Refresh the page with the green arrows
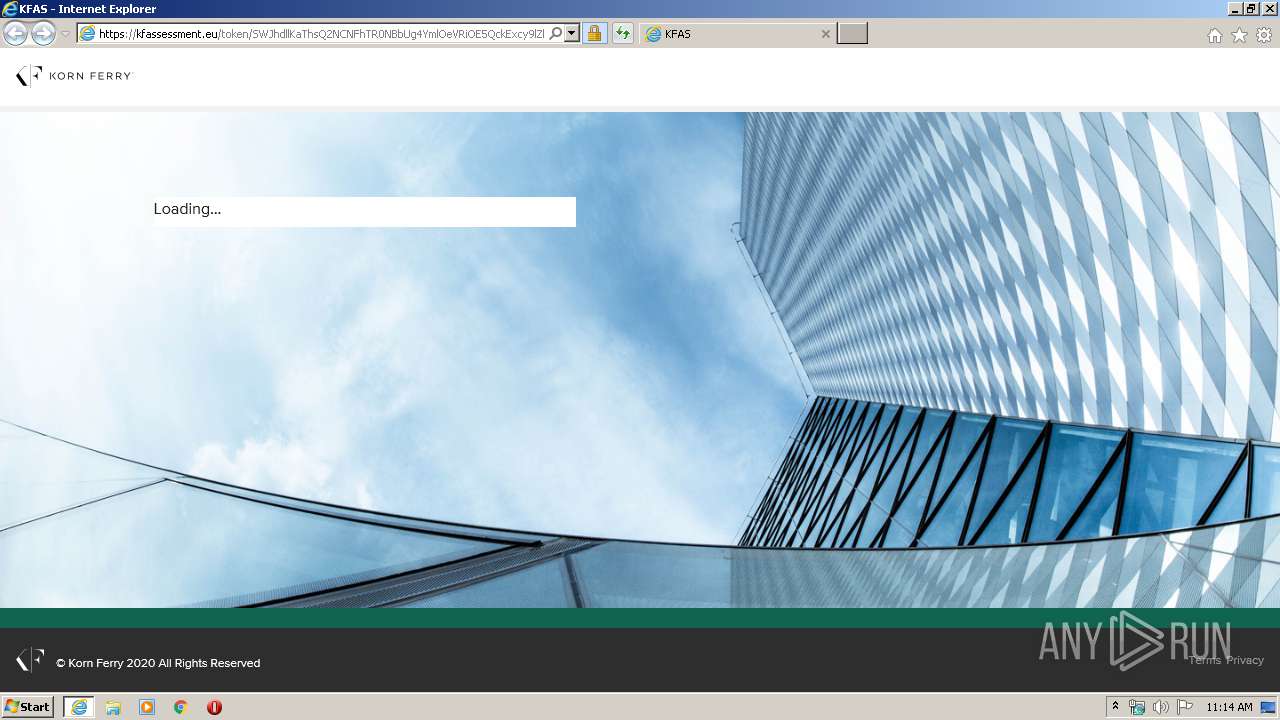This screenshot has width=1280, height=720. click(x=623, y=34)
